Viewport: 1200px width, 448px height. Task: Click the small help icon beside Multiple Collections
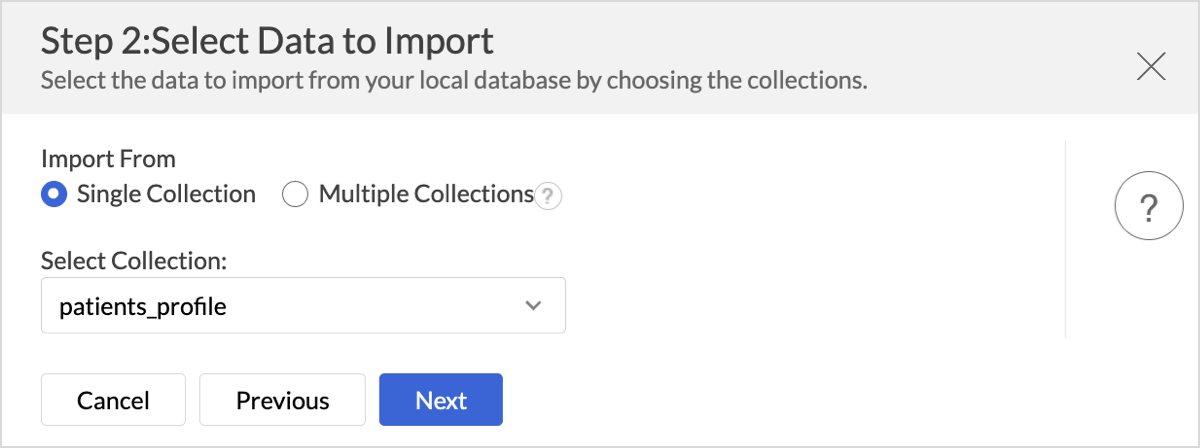click(x=548, y=196)
